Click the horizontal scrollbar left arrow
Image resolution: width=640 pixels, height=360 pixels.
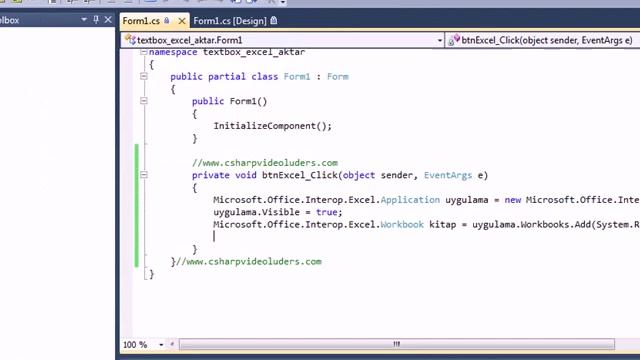(172, 344)
